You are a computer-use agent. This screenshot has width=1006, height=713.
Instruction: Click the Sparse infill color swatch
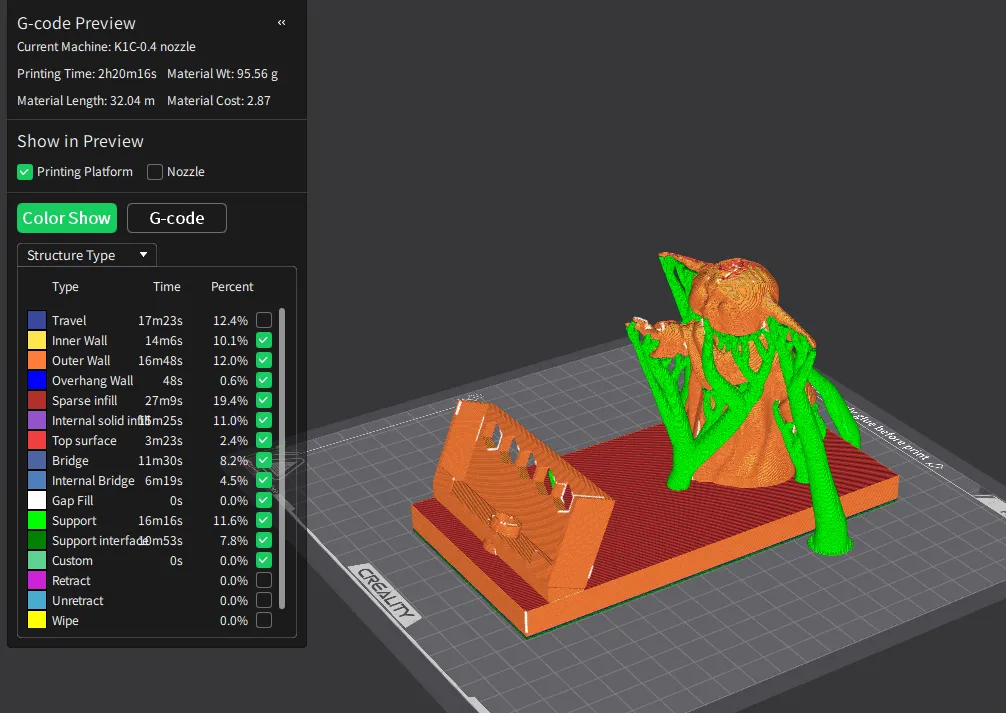(37, 400)
